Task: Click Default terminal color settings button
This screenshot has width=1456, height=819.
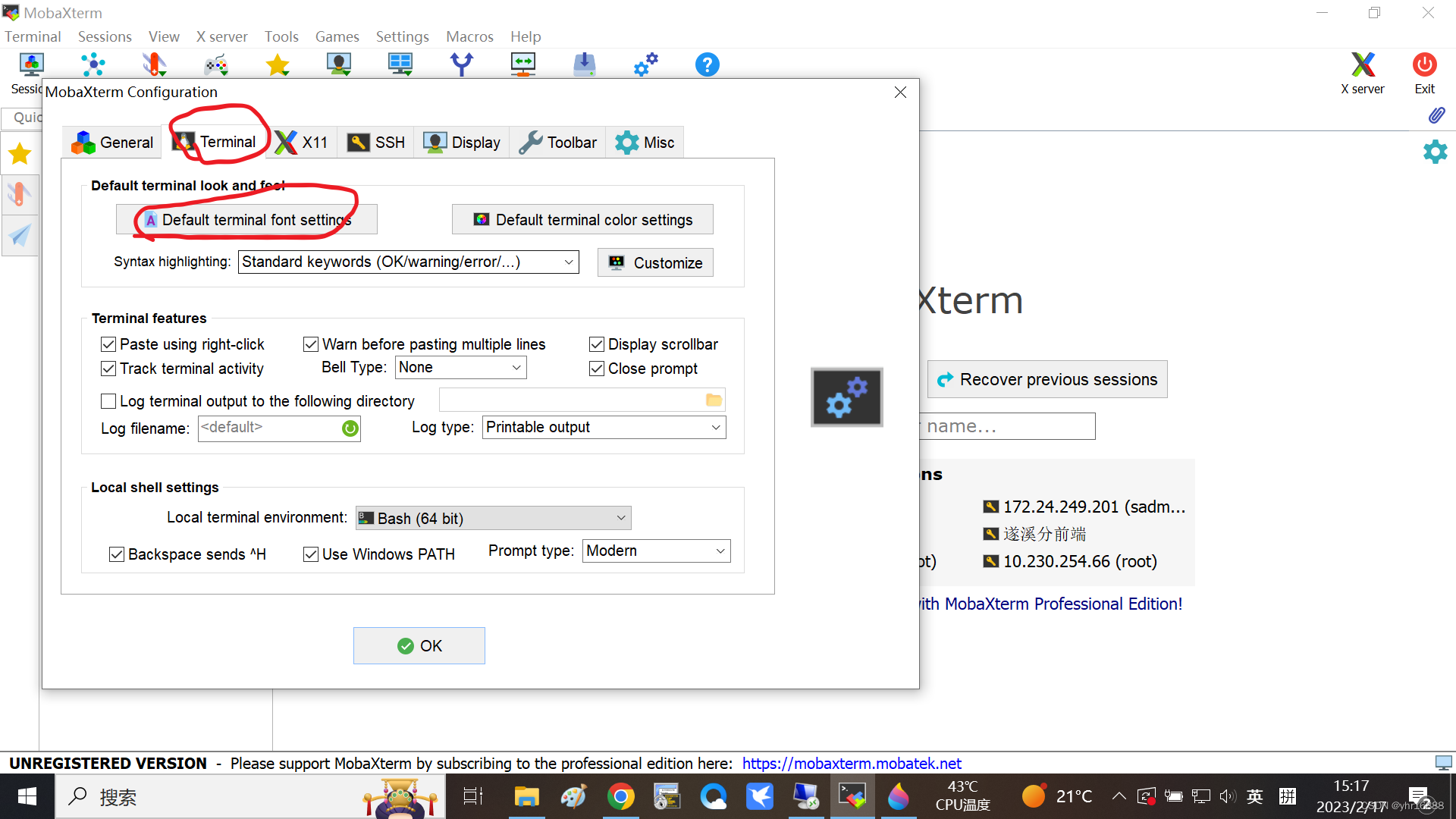Action: click(582, 220)
